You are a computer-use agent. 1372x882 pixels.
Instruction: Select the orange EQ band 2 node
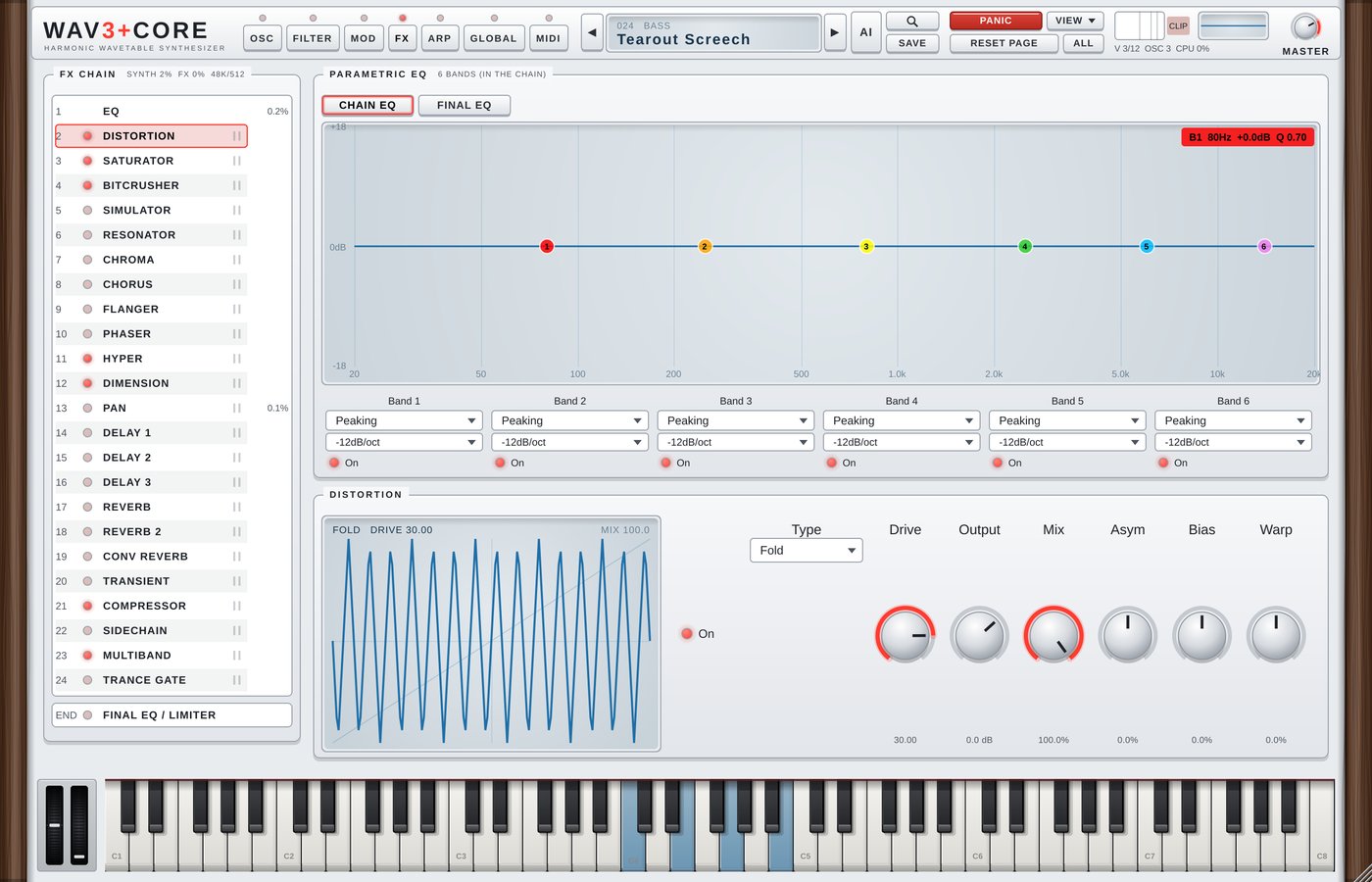(705, 246)
